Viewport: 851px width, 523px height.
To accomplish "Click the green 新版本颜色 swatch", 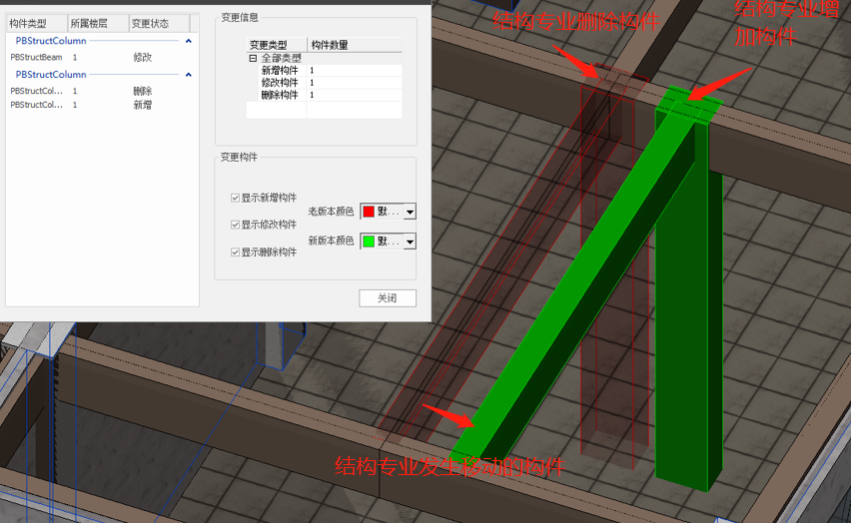I will pos(369,241).
